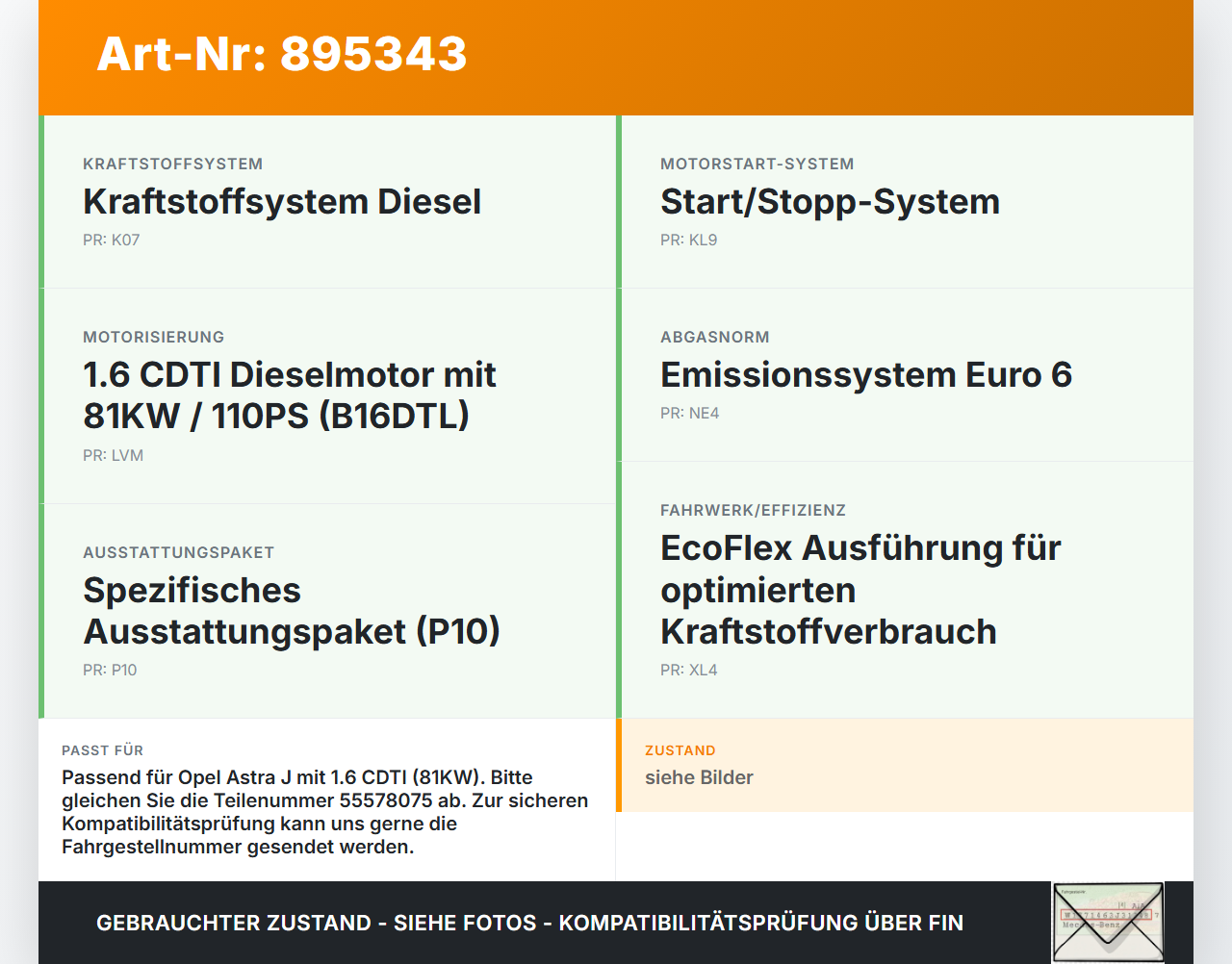Click the 'Passend für Opel Astra J' description

tap(325, 812)
